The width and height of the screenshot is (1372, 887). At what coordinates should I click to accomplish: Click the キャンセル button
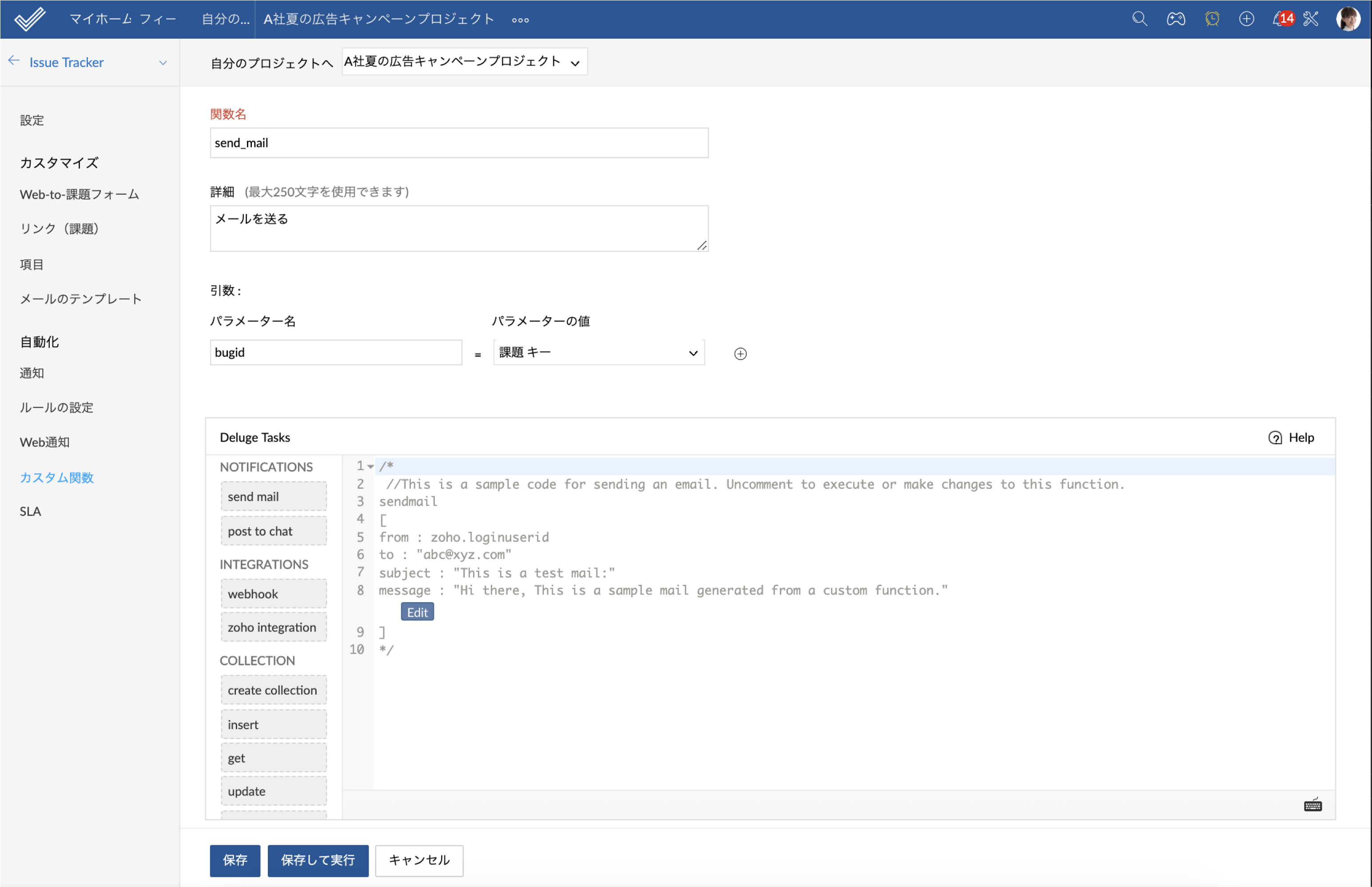419,860
